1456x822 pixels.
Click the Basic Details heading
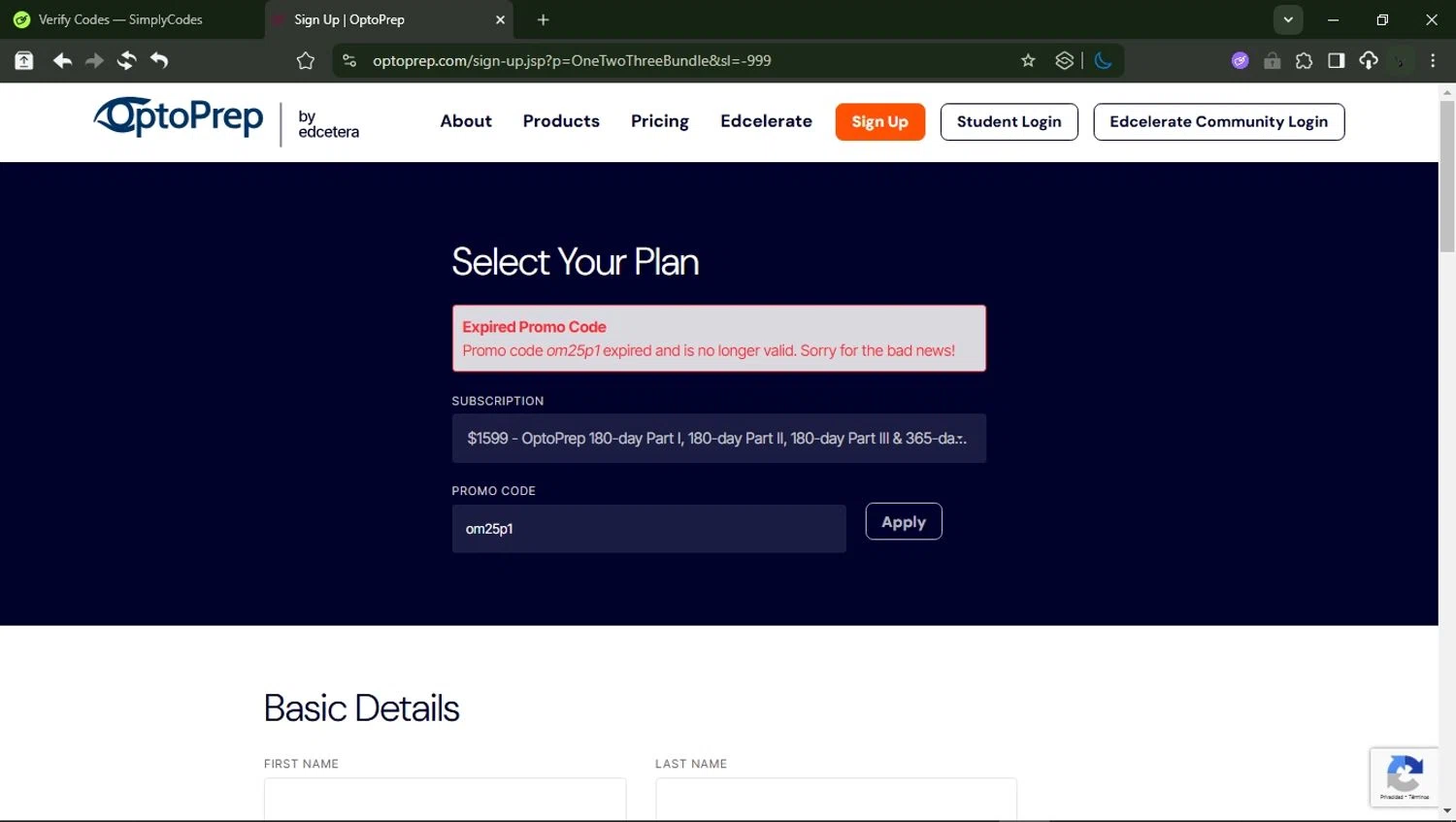point(361,708)
